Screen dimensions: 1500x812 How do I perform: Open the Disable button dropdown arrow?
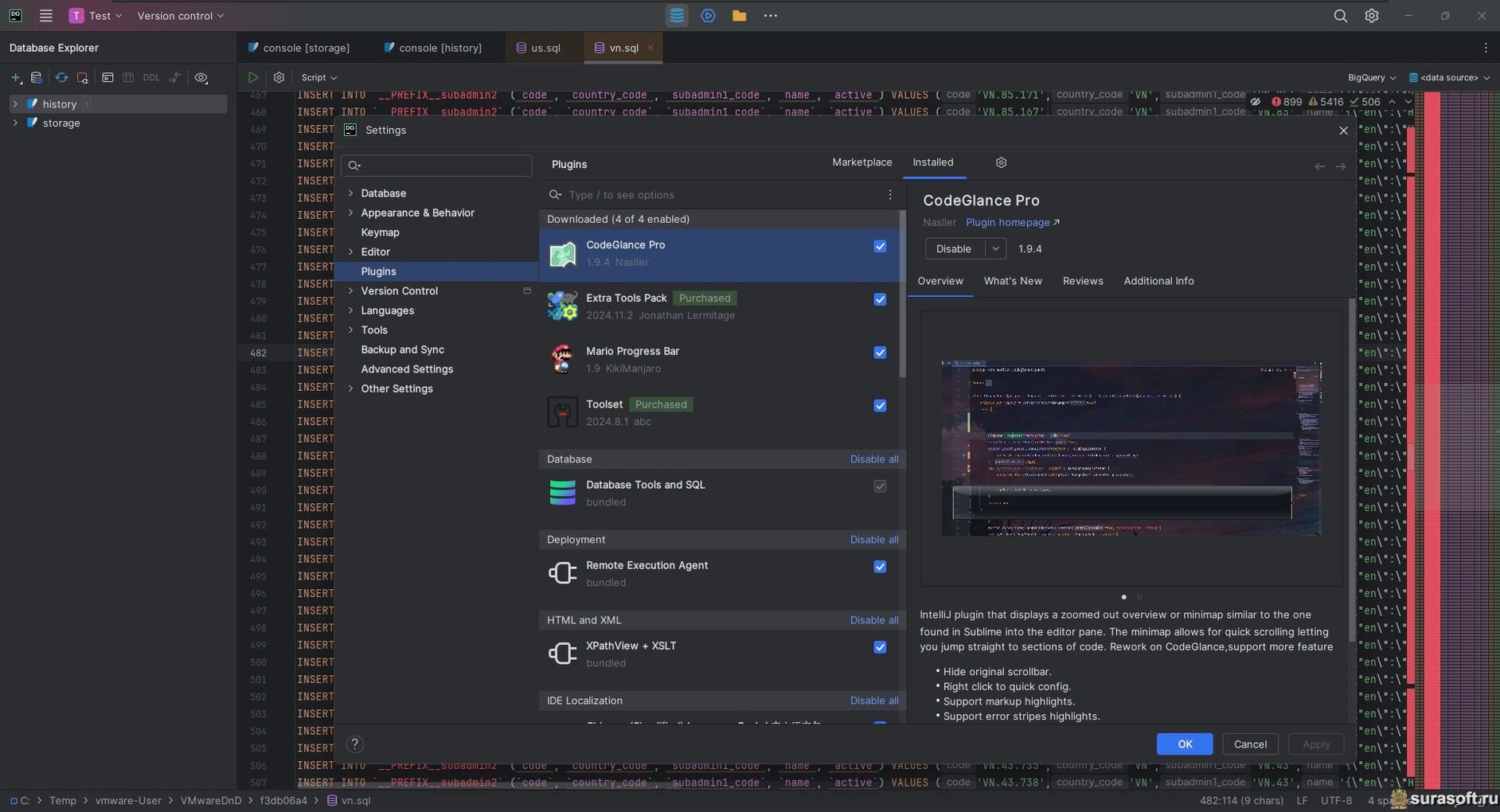pos(995,249)
